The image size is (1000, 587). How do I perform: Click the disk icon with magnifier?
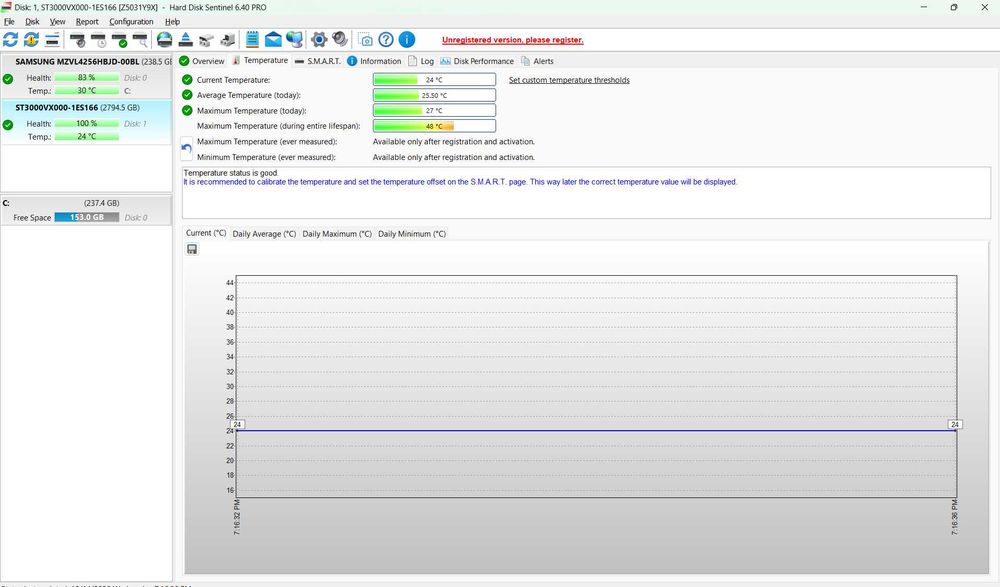tap(140, 40)
